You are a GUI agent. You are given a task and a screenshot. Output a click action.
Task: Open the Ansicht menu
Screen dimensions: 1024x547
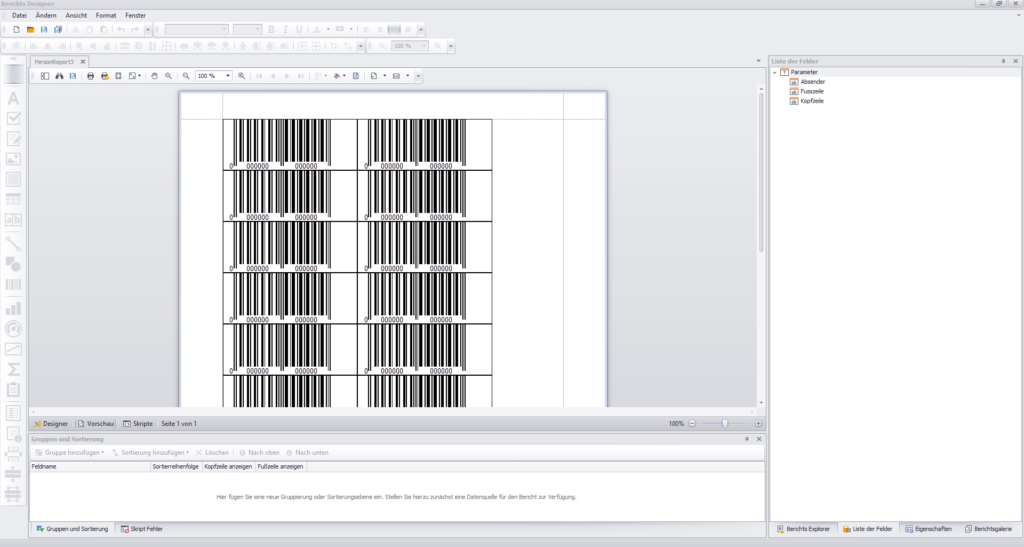pos(76,15)
